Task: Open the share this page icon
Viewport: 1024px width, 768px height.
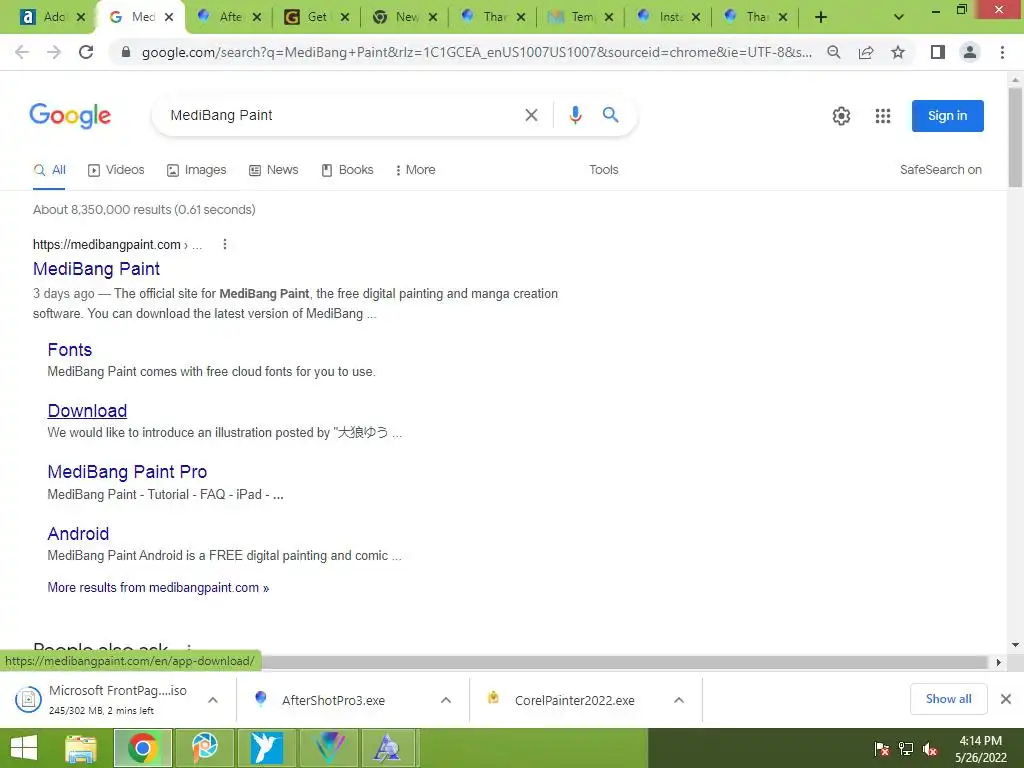Action: pos(866,52)
